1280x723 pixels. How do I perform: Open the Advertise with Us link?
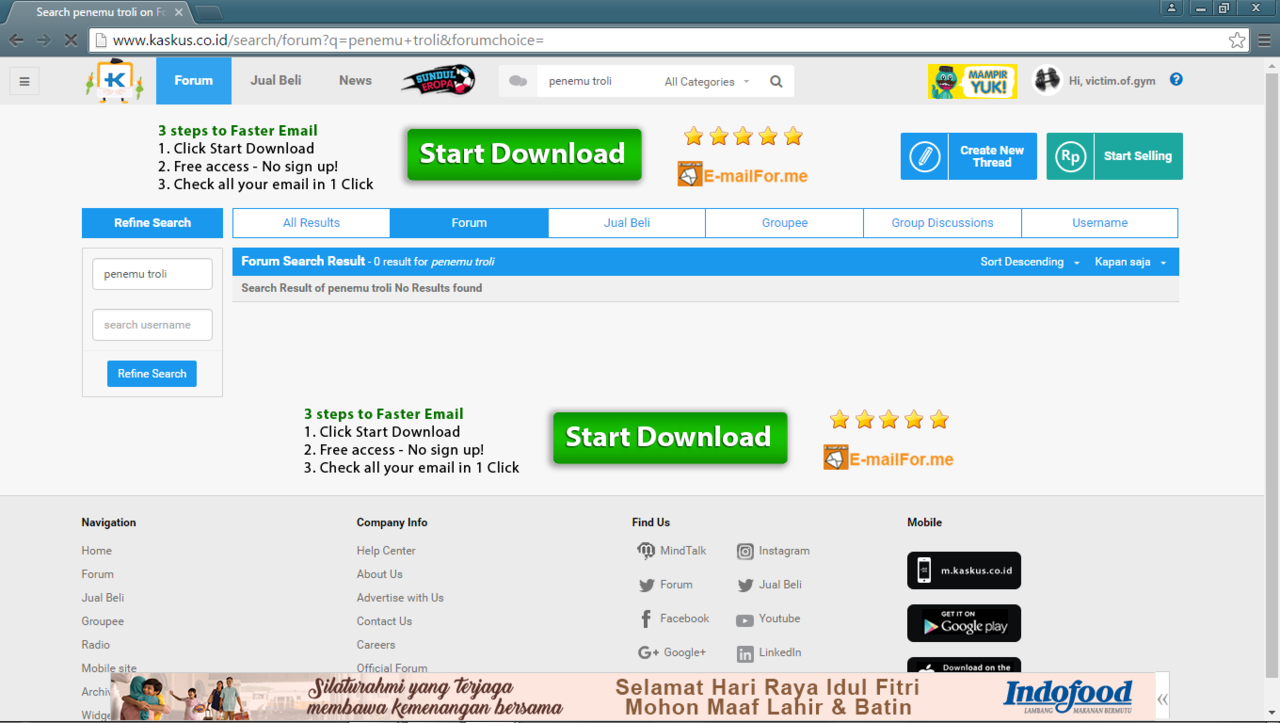coord(400,598)
